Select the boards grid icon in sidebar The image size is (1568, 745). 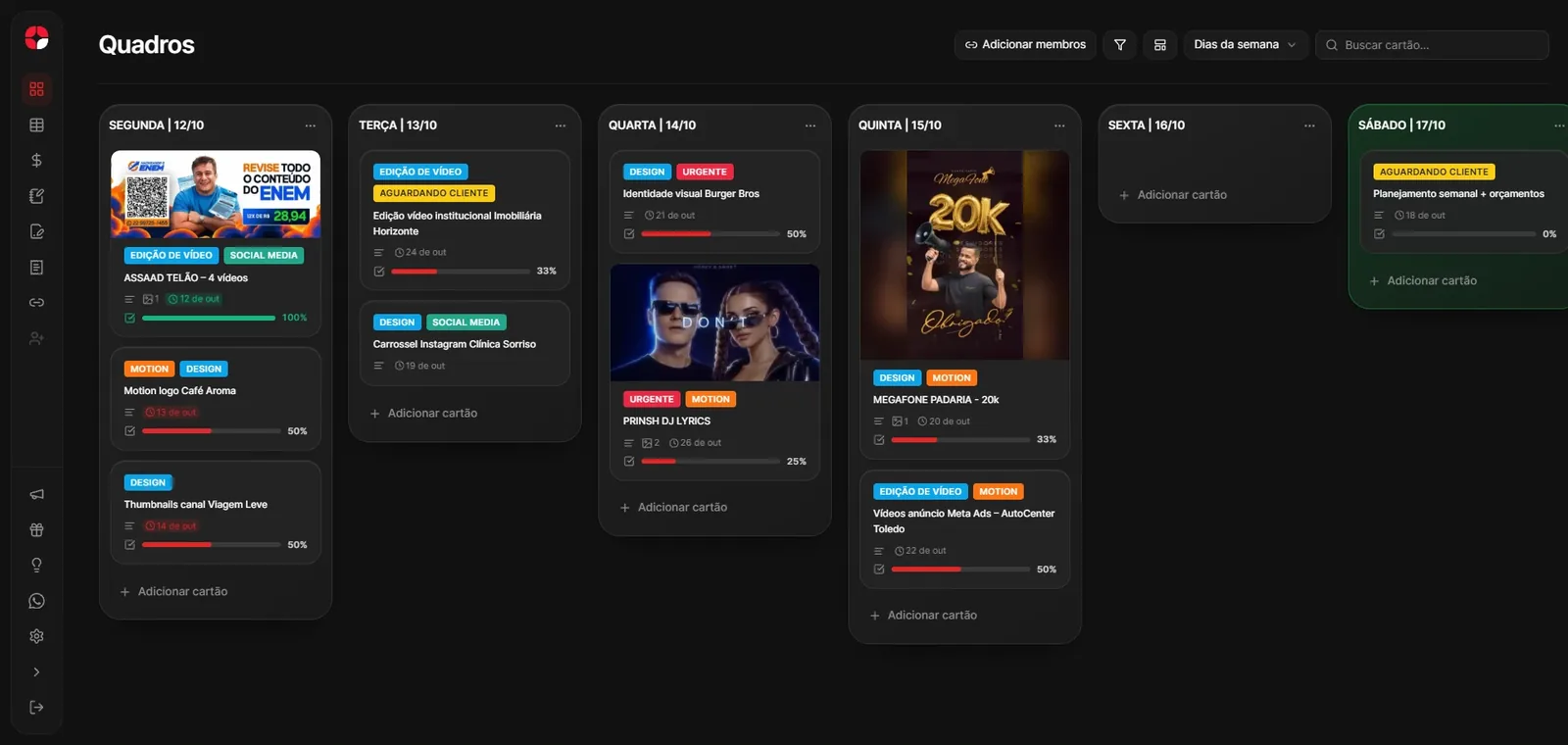pos(36,89)
